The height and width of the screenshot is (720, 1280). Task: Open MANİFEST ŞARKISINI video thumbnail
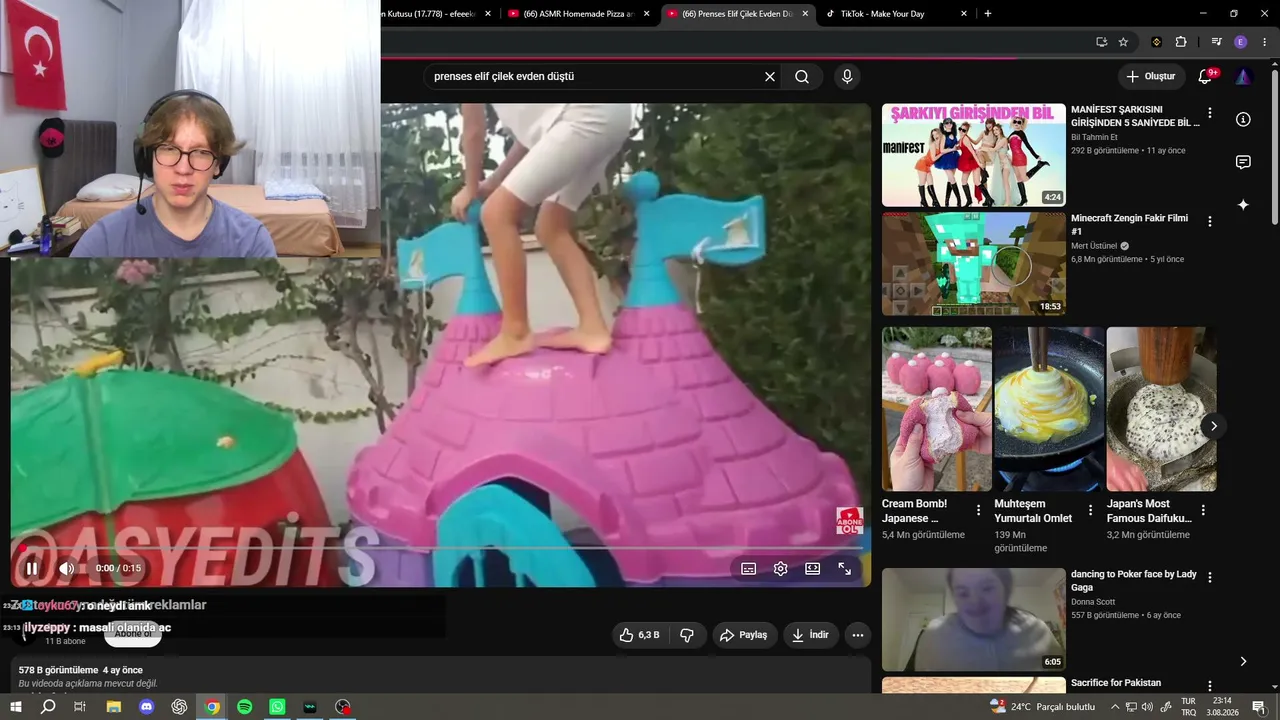click(974, 155)
